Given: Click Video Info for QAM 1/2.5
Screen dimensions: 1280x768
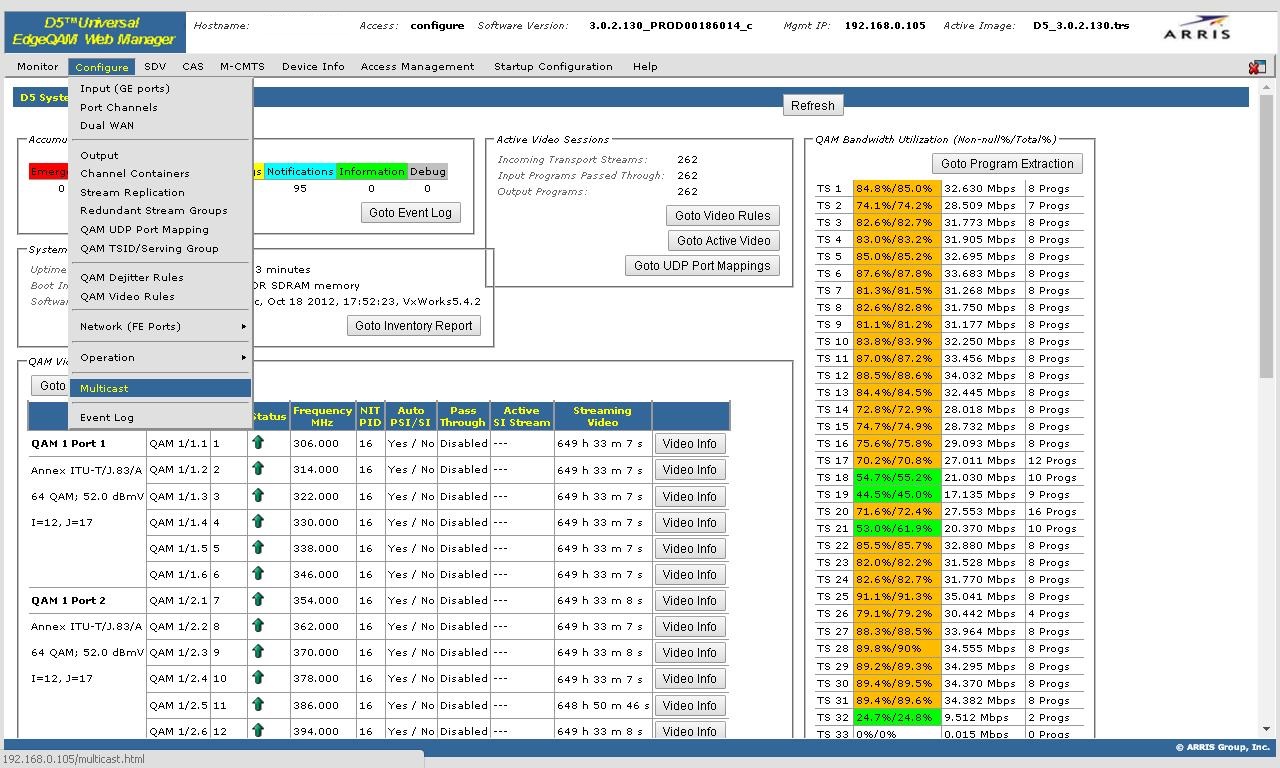Looking at the screenshot, I should [690, 706].
